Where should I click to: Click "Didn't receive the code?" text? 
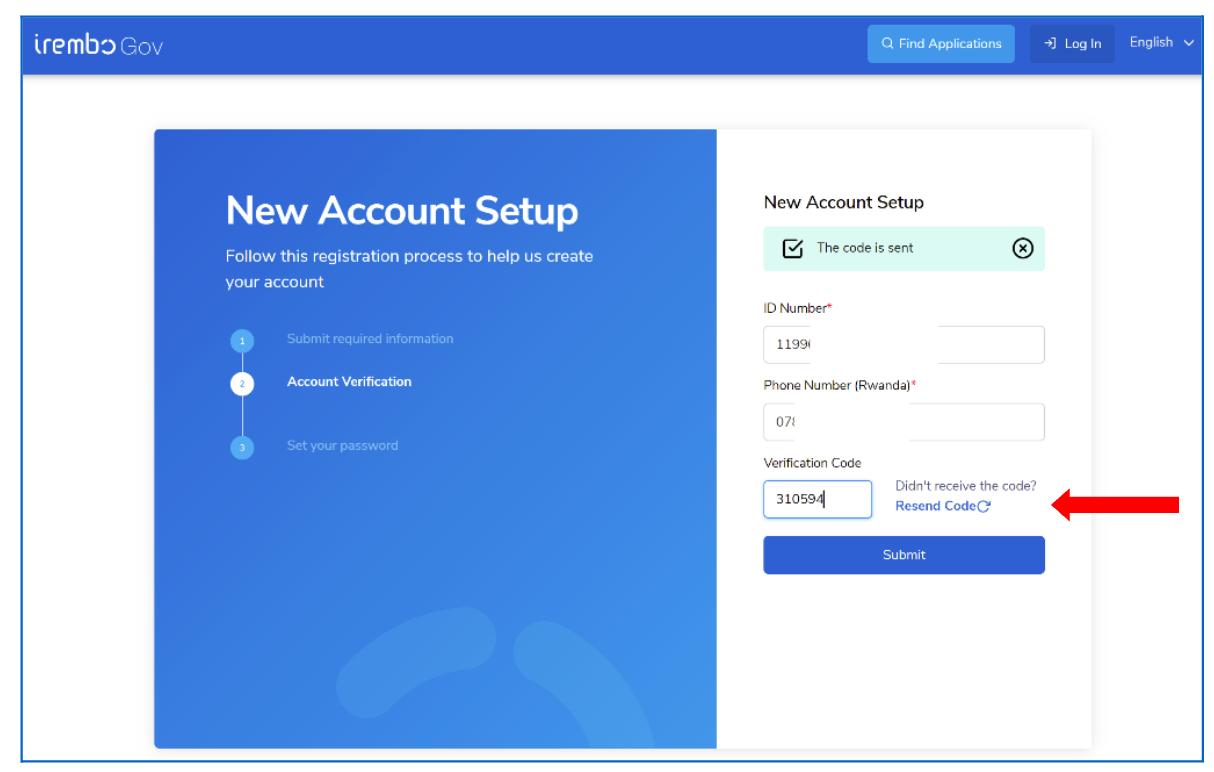(x=966, y=486)
